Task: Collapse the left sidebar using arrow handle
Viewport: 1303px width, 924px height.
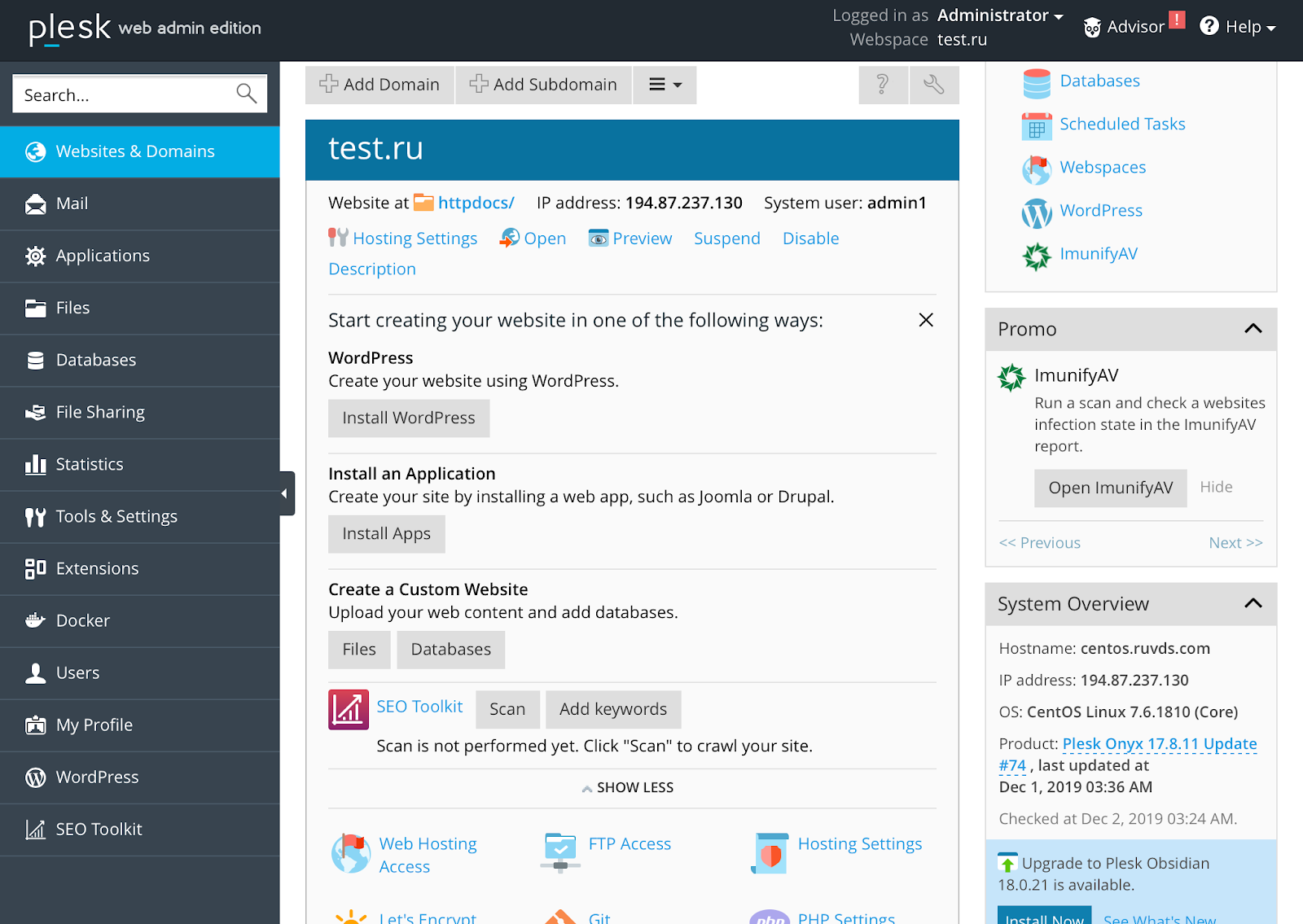Action: click(284, 493)
